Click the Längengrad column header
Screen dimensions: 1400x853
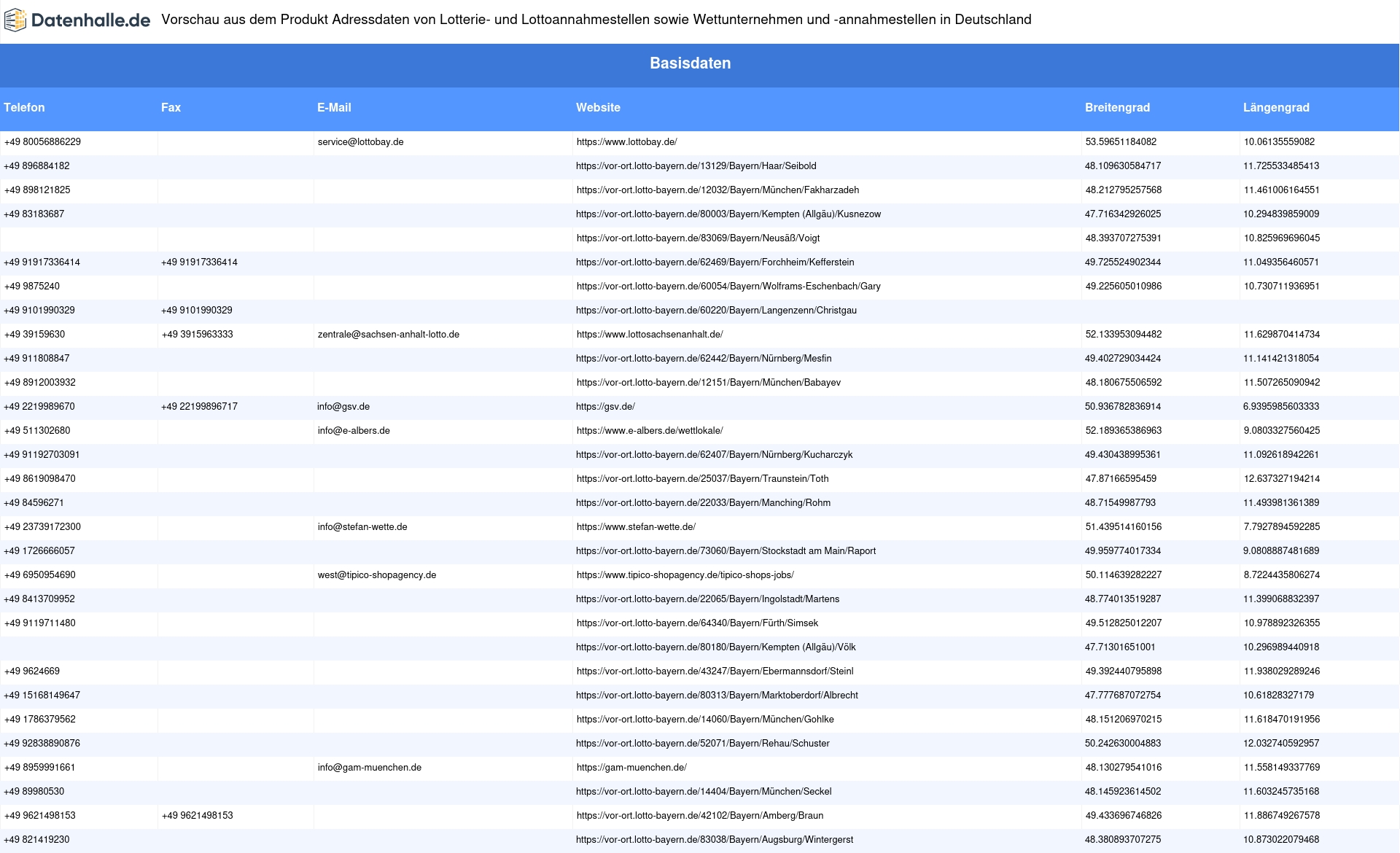pos(1276,107)
